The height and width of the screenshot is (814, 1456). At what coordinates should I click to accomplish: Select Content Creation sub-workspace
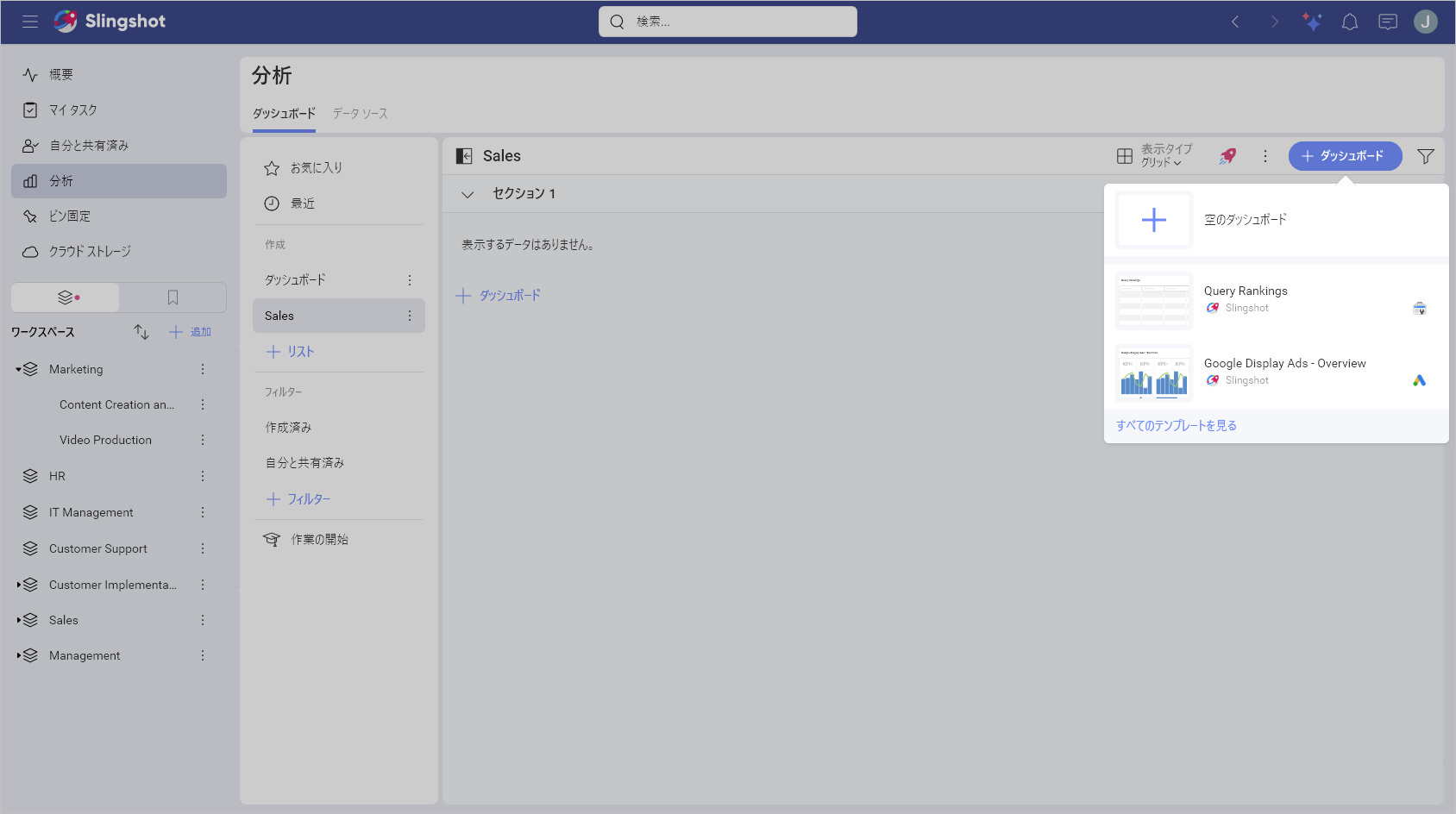tap(116, 404)
